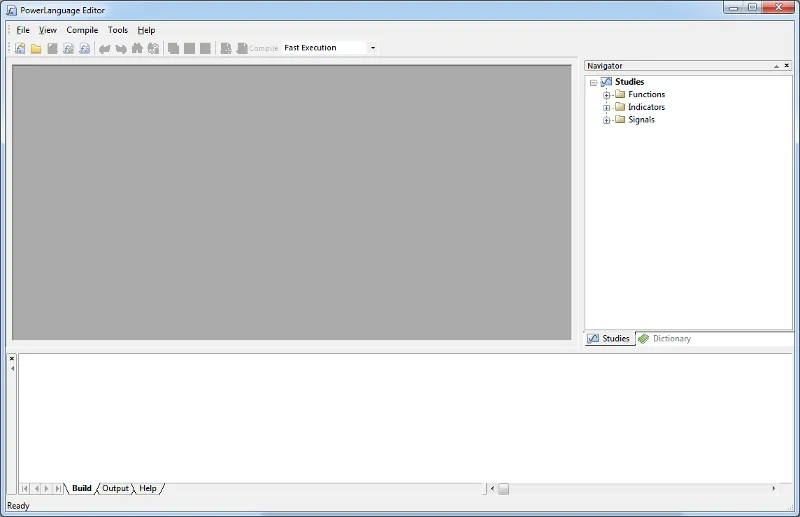This screenshot has height=517, width=800.
Task: Click the gray editor workspace area
Action: click(292, 202)
